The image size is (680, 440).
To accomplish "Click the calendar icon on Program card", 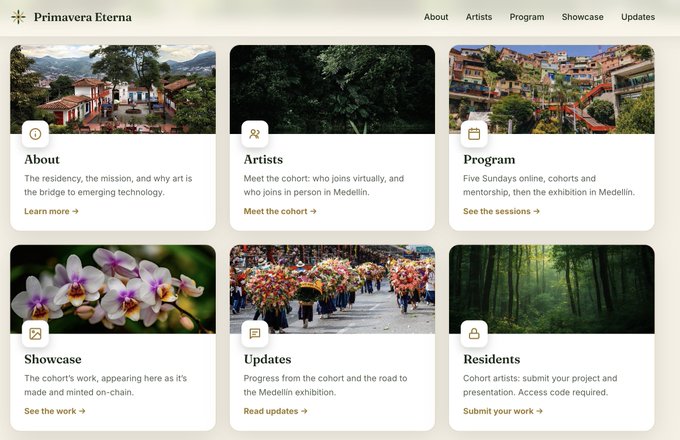I will [474, 134].
